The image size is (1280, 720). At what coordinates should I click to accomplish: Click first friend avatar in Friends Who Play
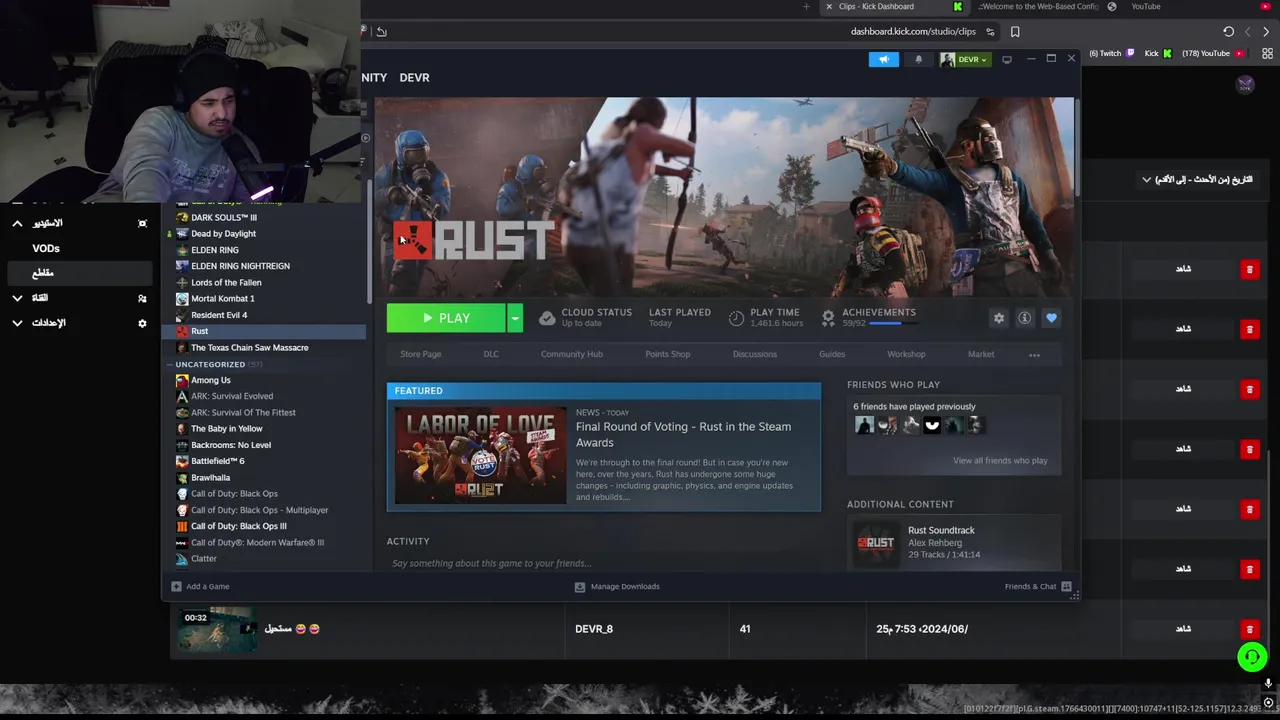coord(864,425)
